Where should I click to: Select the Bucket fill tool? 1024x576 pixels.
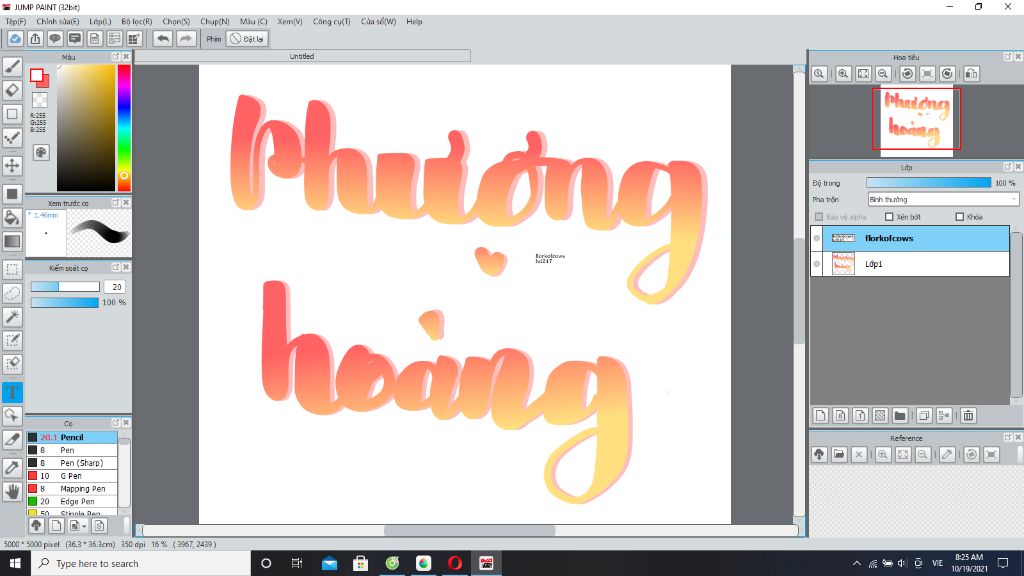12,217
